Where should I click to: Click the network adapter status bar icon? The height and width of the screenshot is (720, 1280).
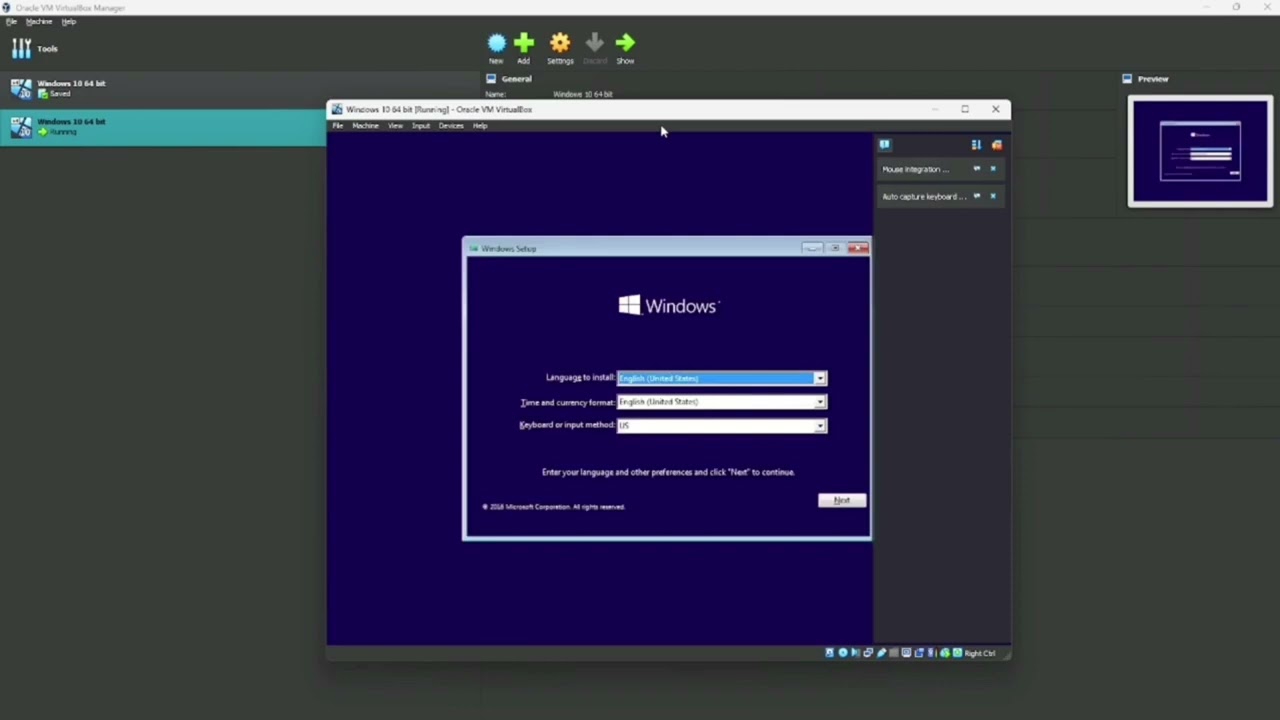pyautogui.click(x=868, y=653)
